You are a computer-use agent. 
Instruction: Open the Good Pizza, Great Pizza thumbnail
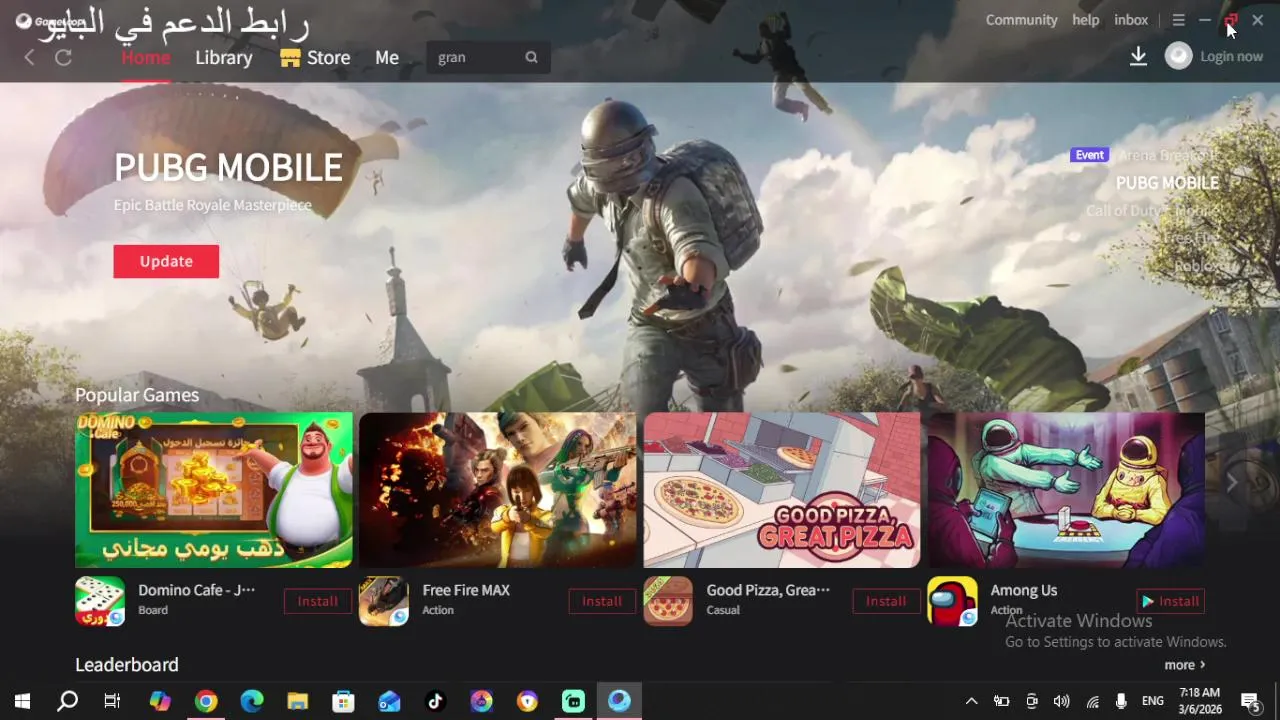pyautogui.click(x=782, y=490)
